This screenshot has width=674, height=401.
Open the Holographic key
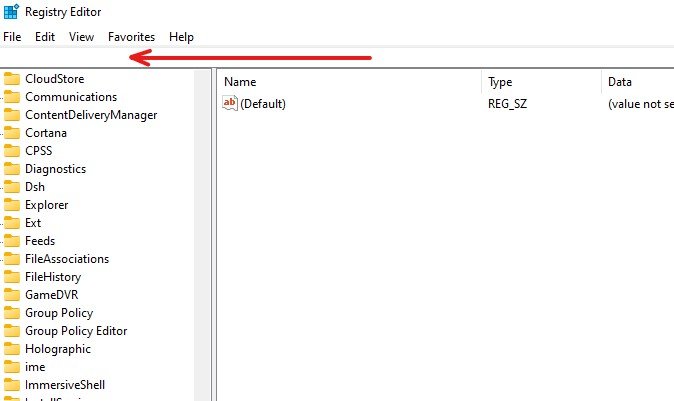(x=58, y=349)
